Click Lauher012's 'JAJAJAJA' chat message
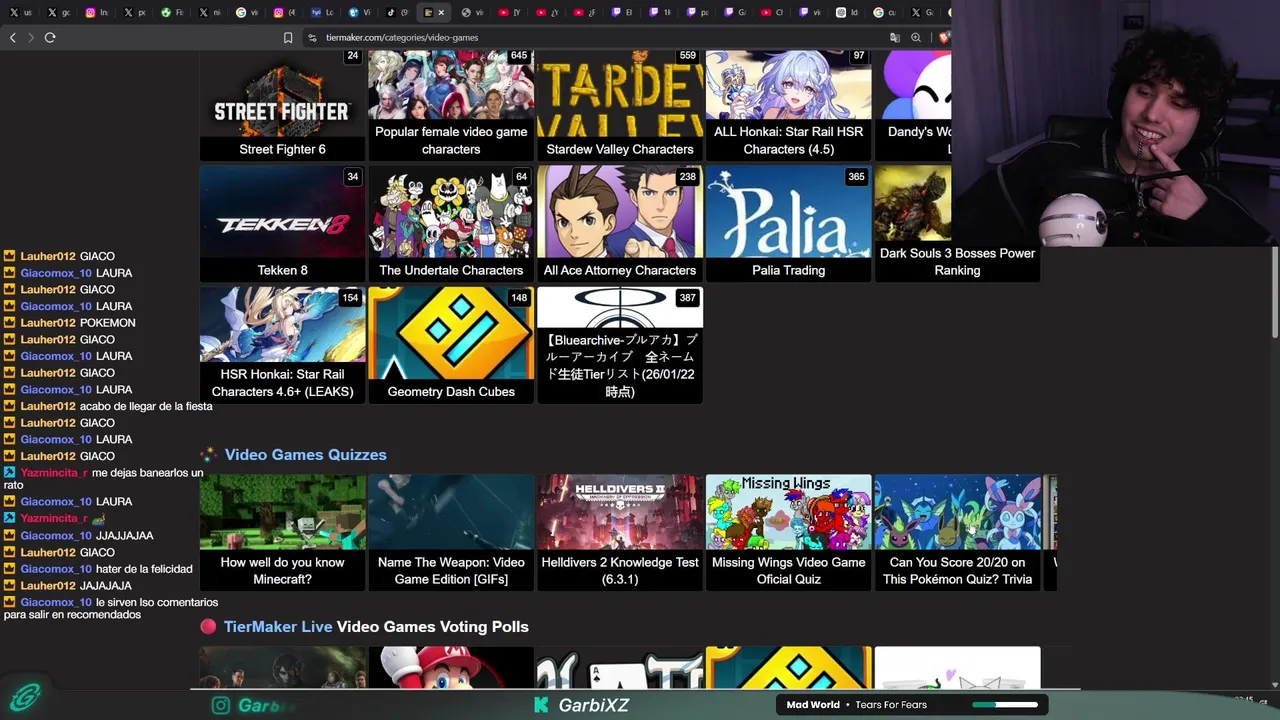The image size is (1280, 720). [106, 586]
